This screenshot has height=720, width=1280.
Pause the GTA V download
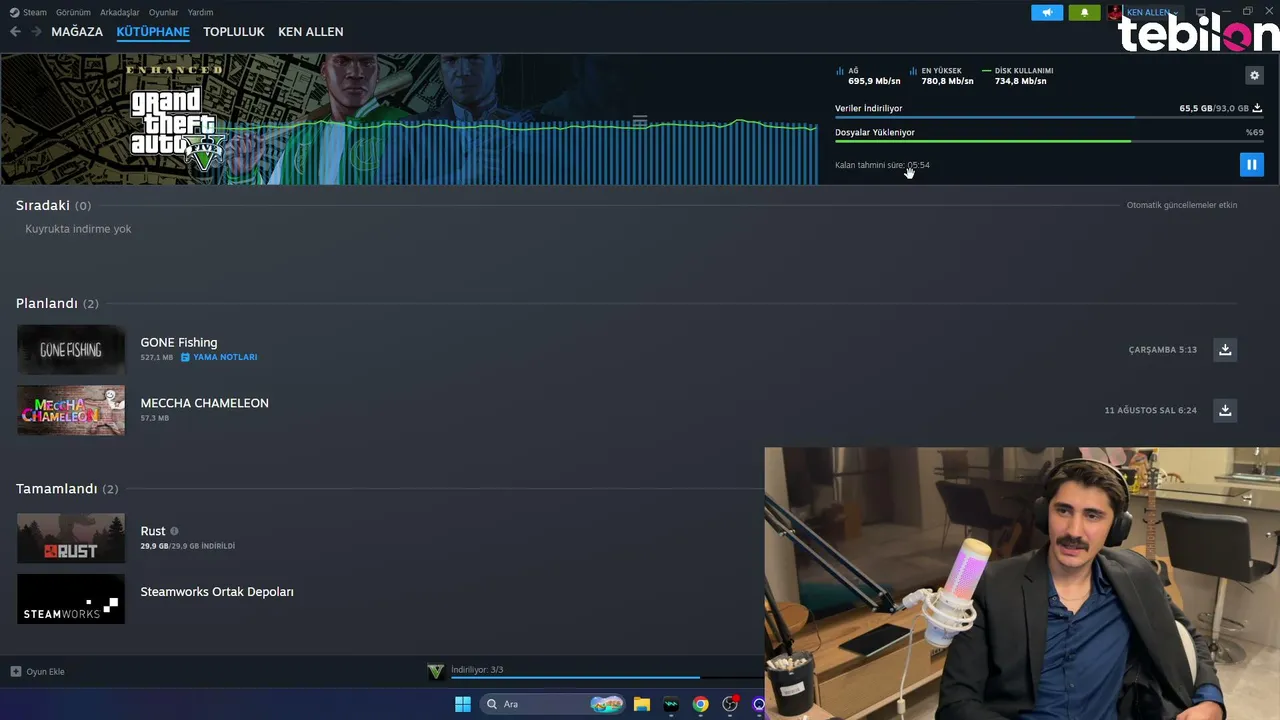1251,164
